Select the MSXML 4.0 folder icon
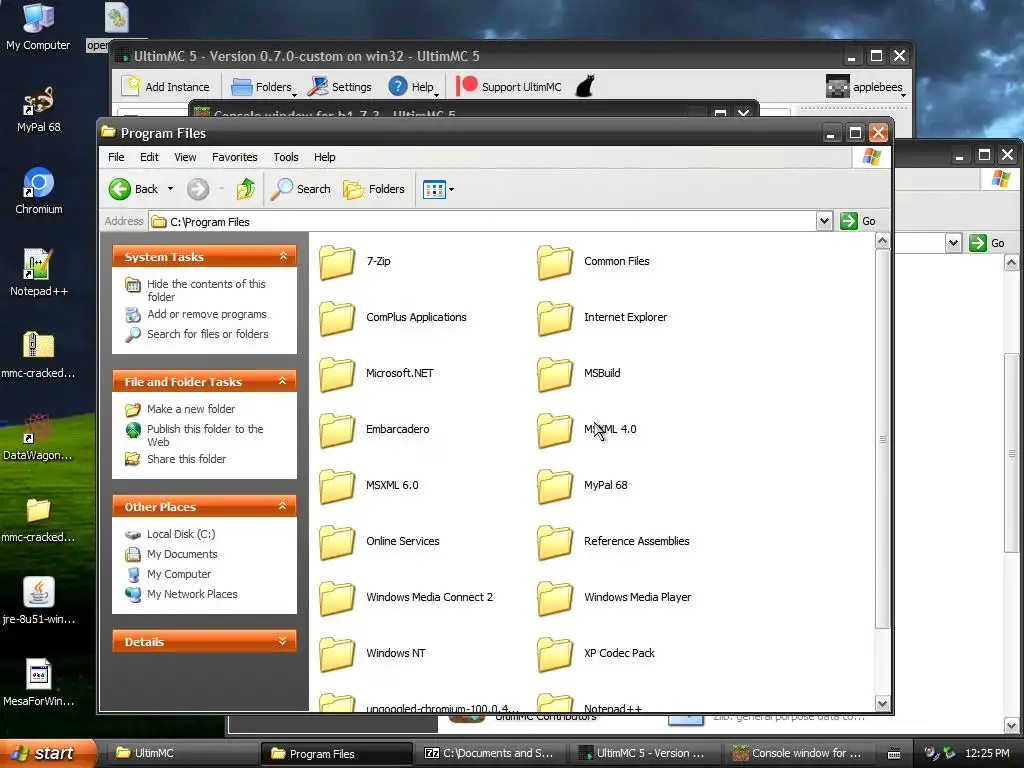 pyautogui.click(x=555, y=431)
